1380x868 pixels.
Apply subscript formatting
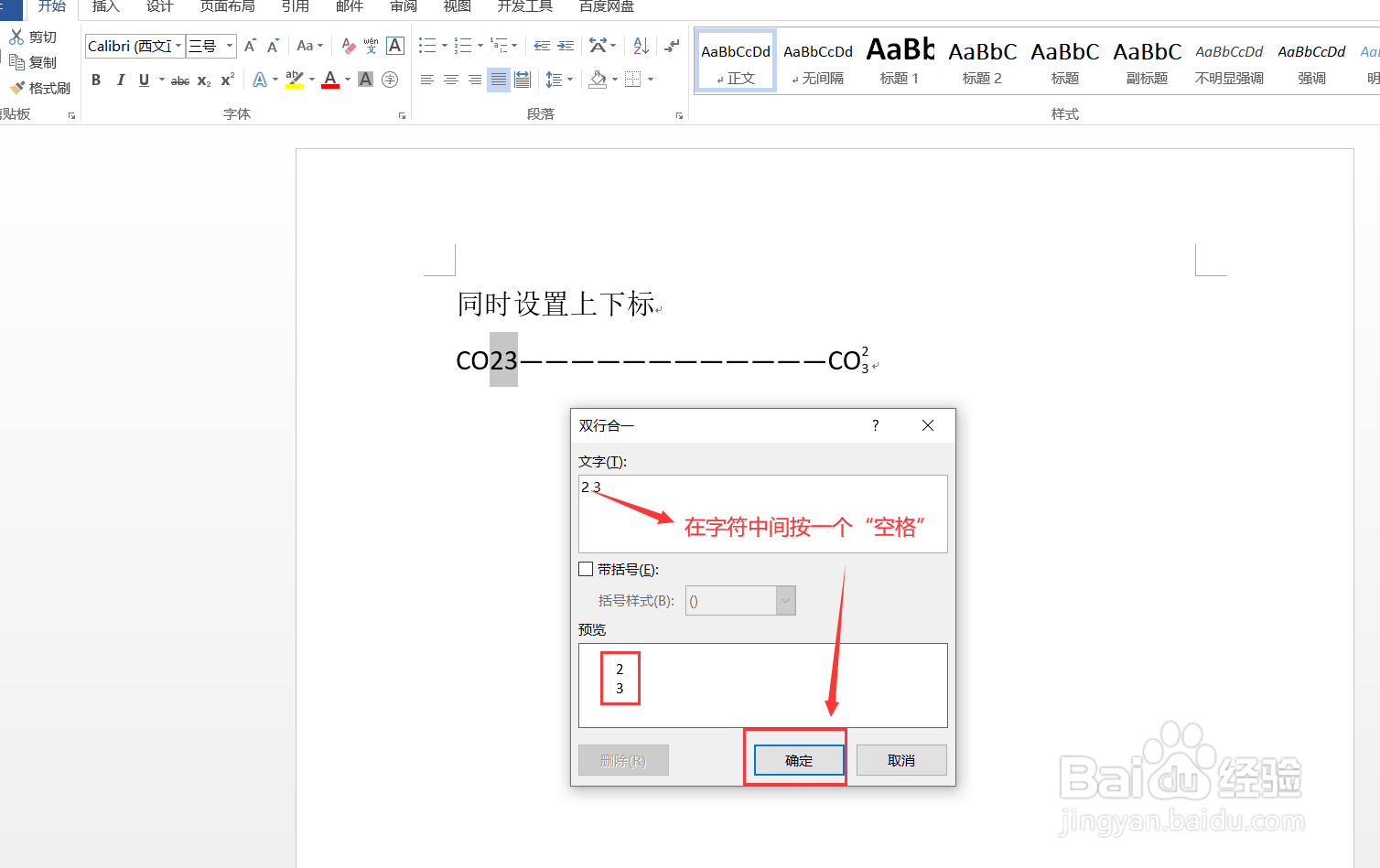(x=204, y=80)
